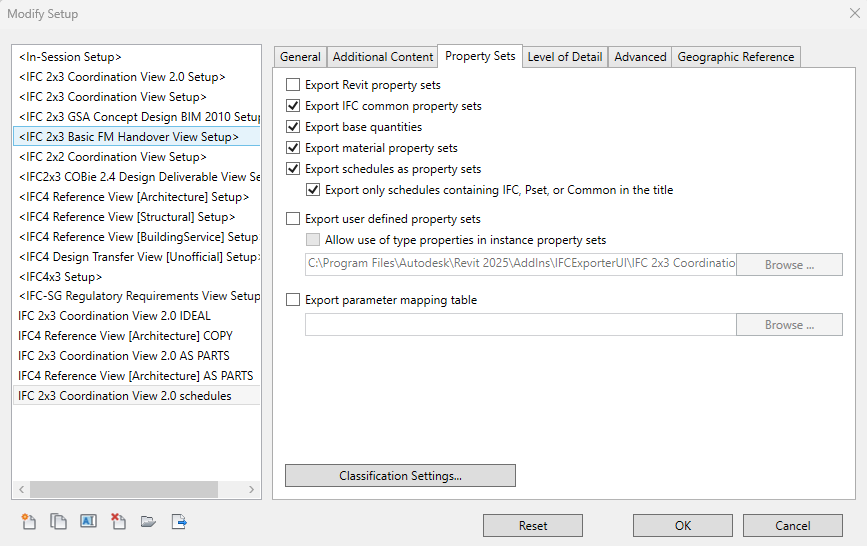Select IFC4x3 Setup in the list
Image resolution: width=867 pixels, height=546 pixels.
[60, 277]
